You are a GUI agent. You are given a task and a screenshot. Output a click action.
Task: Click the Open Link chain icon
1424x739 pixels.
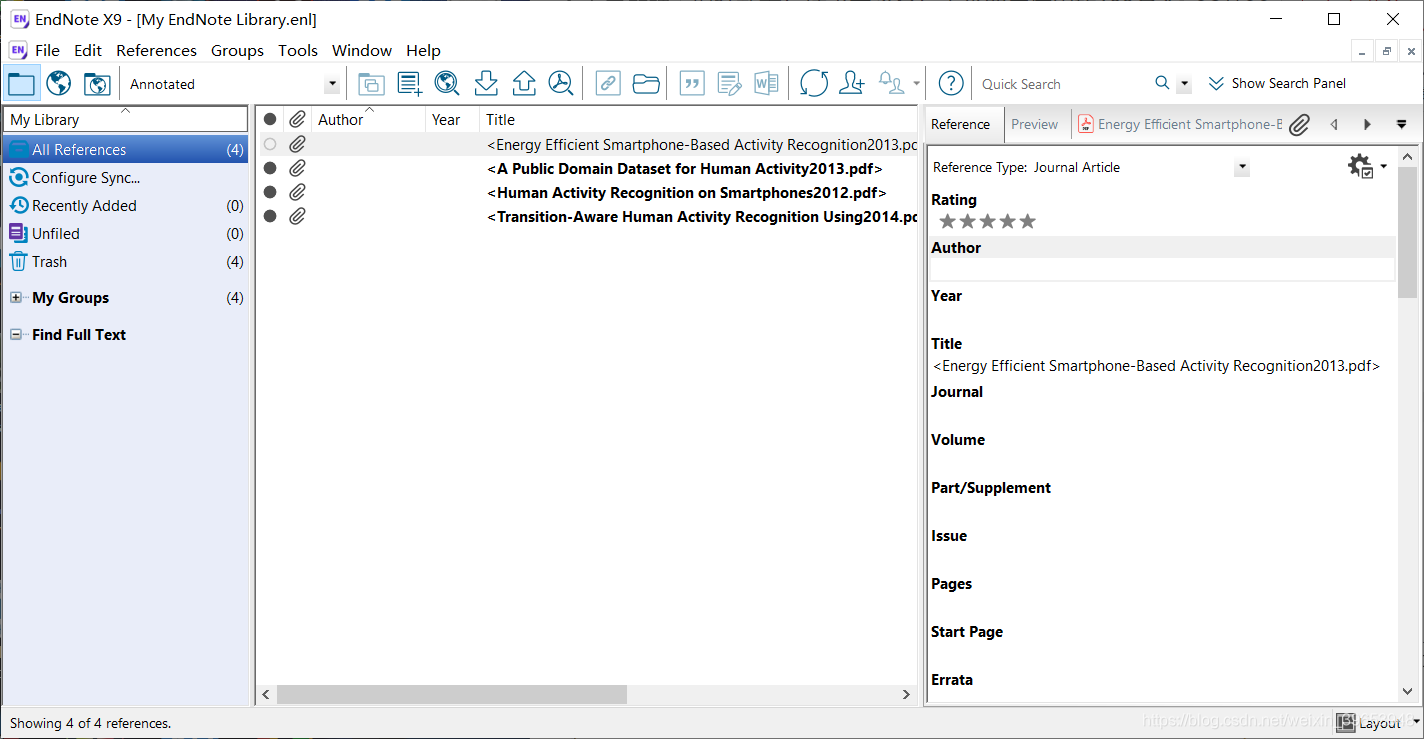click(608, 84)
